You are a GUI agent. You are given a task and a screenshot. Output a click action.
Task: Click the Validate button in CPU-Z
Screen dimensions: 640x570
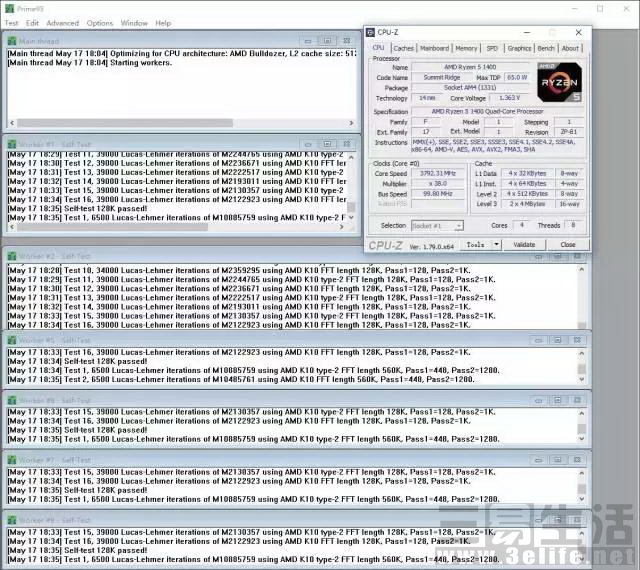click(x=524, y=245)
